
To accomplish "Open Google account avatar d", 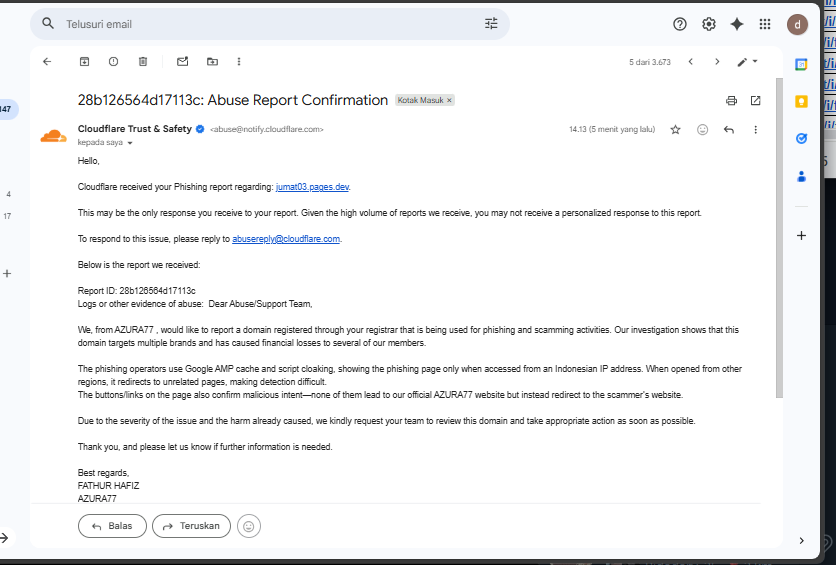I will [x=798, y=25].
